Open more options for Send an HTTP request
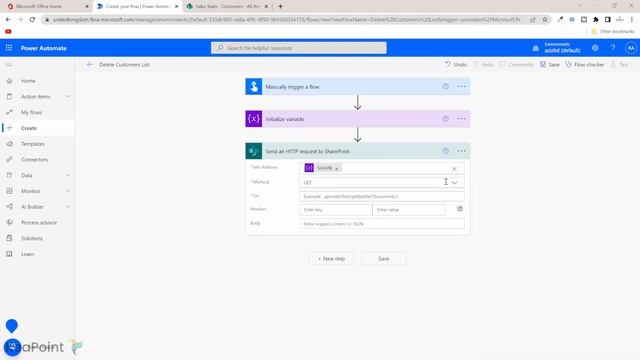 (x=461, y=151)
